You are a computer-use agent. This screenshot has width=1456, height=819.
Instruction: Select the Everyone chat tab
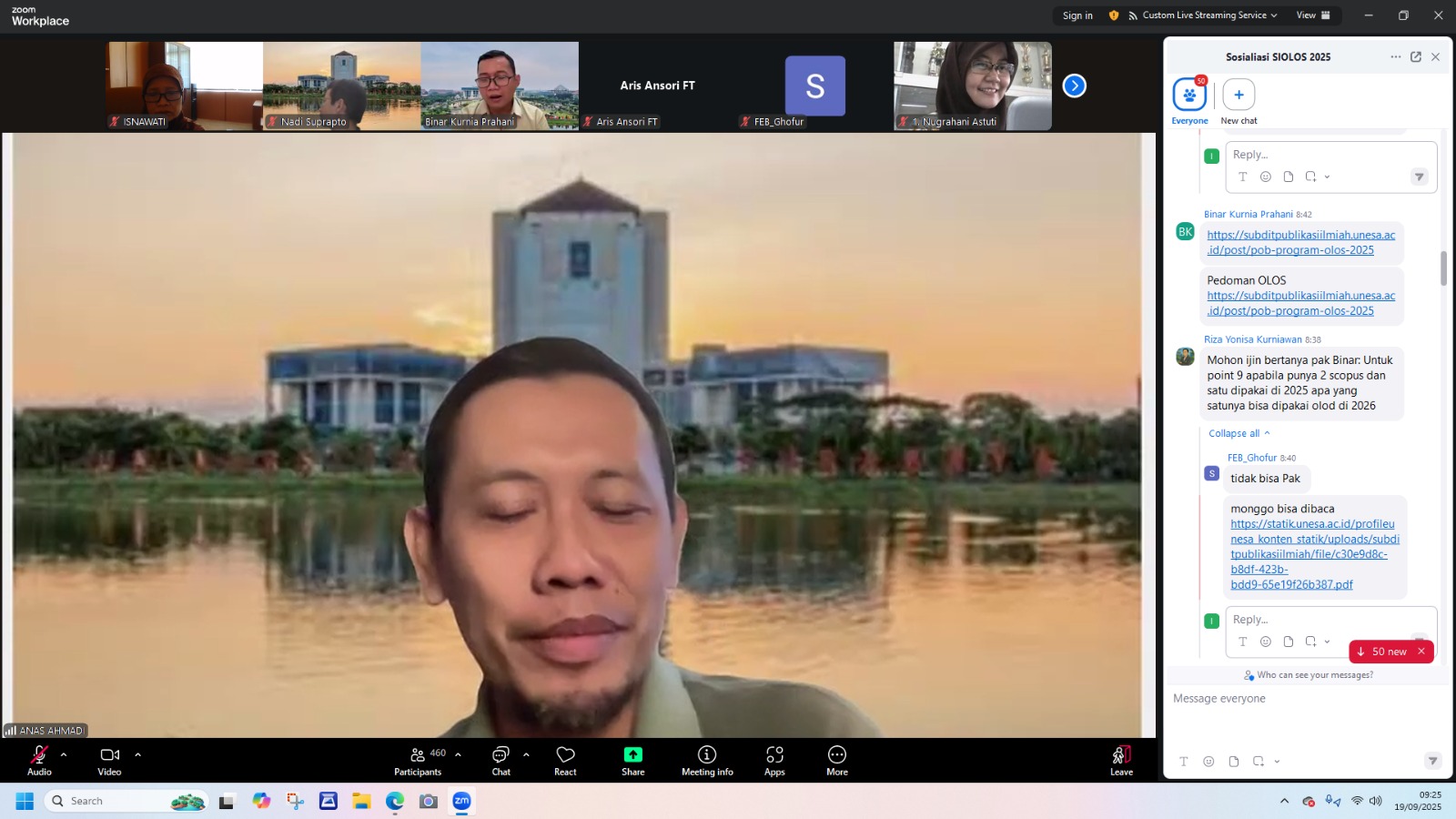pyautogui.click(x=1189, y=96)
